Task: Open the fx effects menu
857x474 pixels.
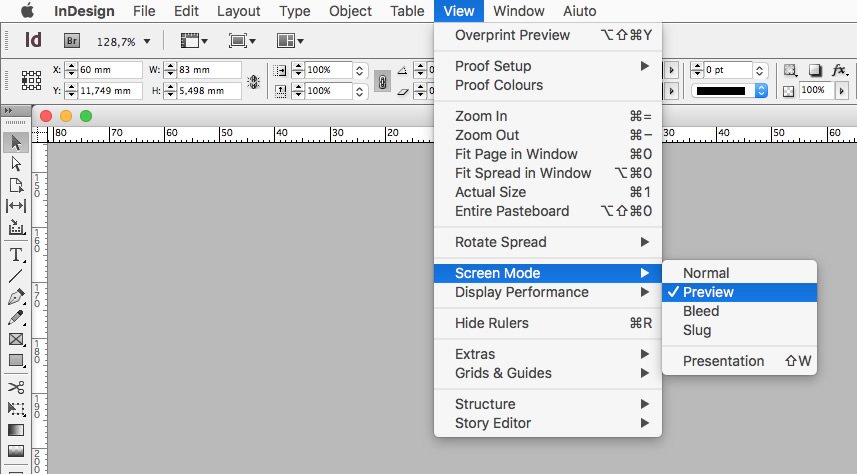Action: [840, 70]
